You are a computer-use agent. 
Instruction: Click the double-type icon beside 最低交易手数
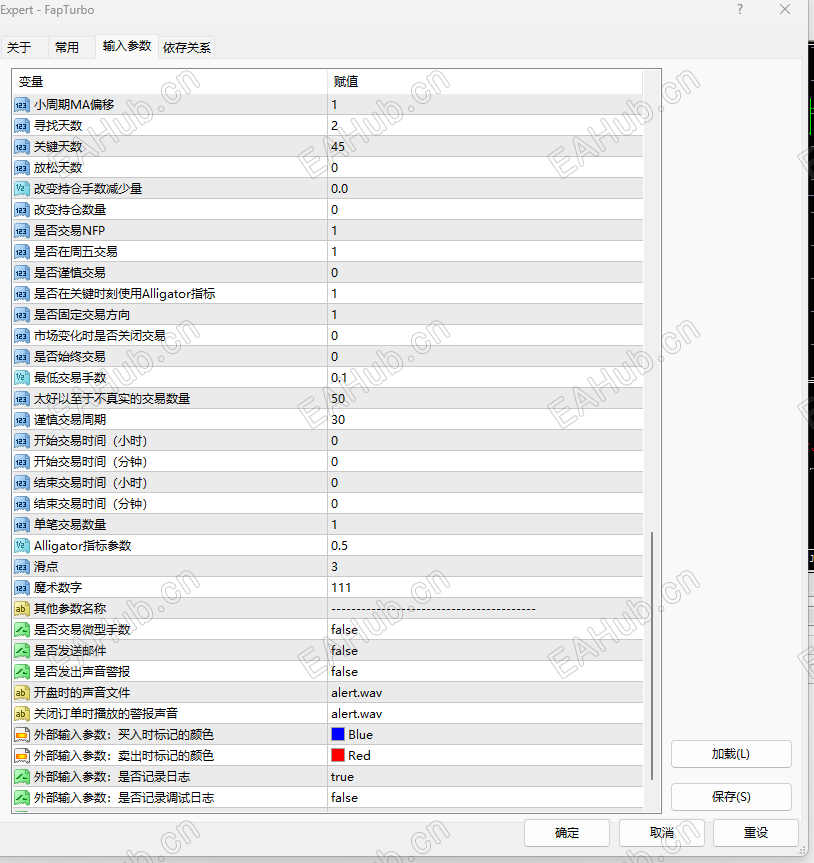click(x=21, y=378)
